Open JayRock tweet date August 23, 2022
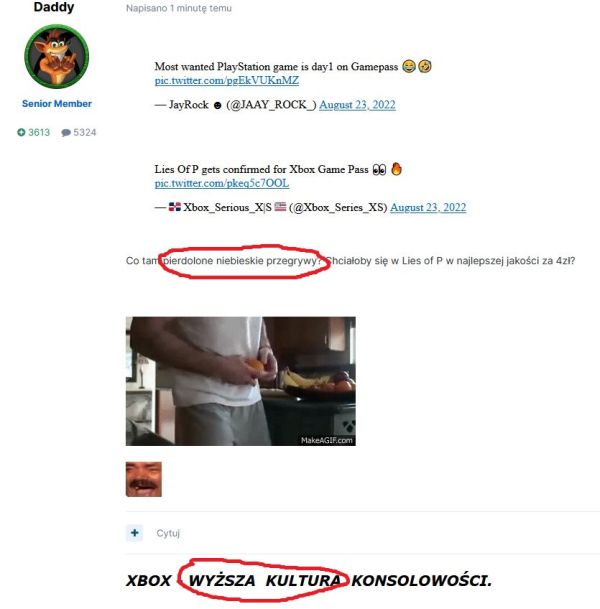This screenshot has height=609, width=600. tap(357, 105)
